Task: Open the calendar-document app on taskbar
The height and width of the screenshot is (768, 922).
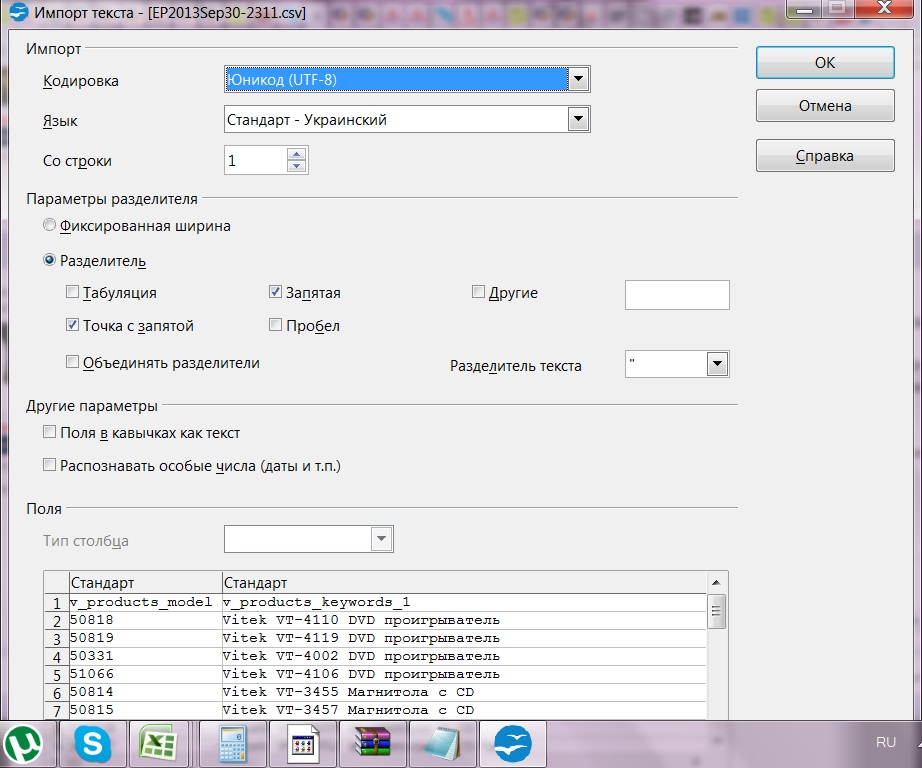Action: pos(303,743)
